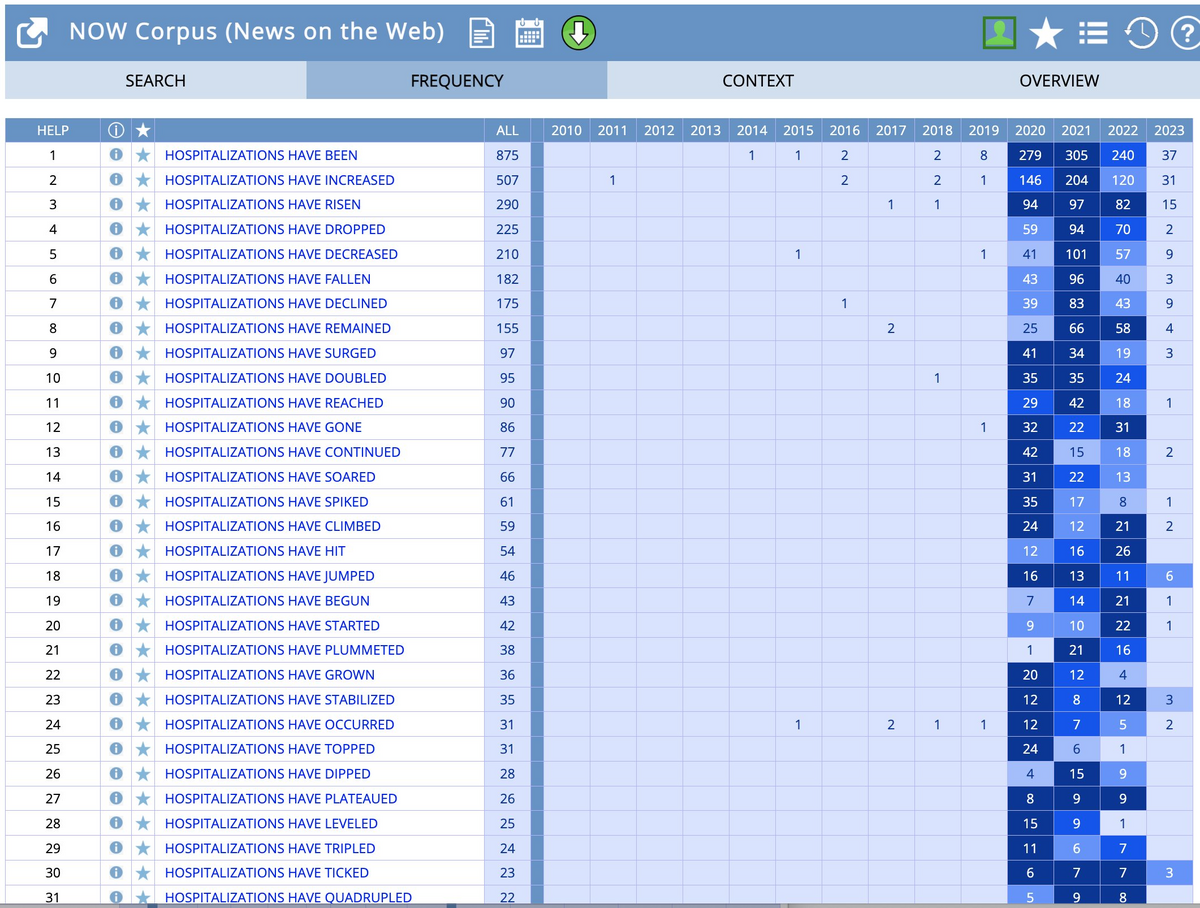Screen dimensions: 1200x908
Task: Click the green download arrow icon
Action: [x=579, y=34]
